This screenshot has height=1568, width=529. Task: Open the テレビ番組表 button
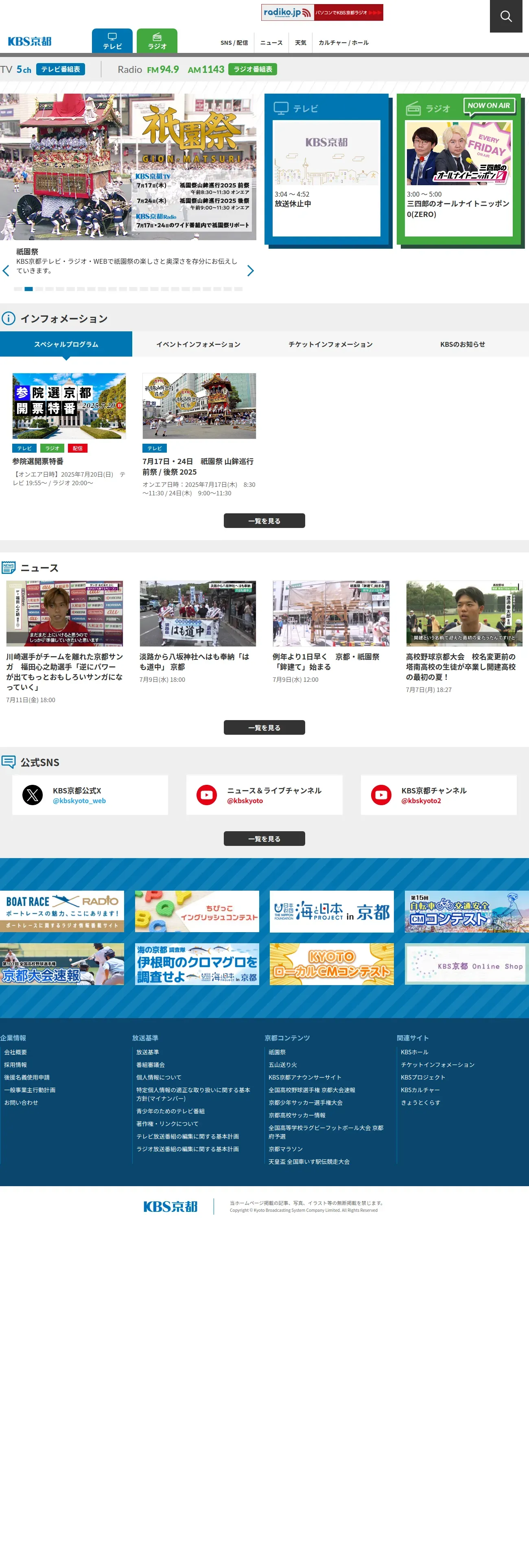pos(60,69)
